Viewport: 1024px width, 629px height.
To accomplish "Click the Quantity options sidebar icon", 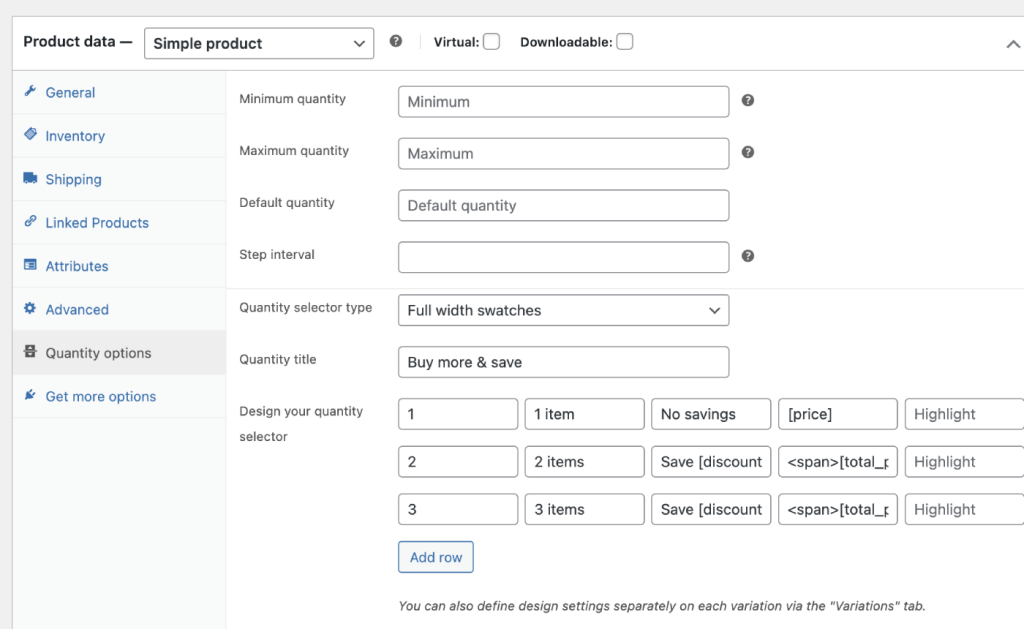I will [31, 352].
